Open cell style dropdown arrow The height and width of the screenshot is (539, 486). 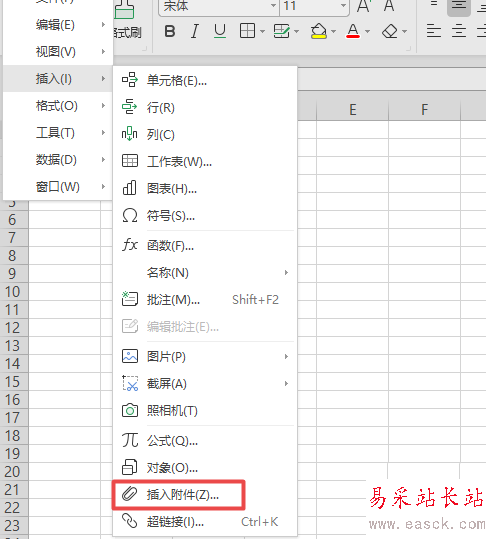click(296, 32)
